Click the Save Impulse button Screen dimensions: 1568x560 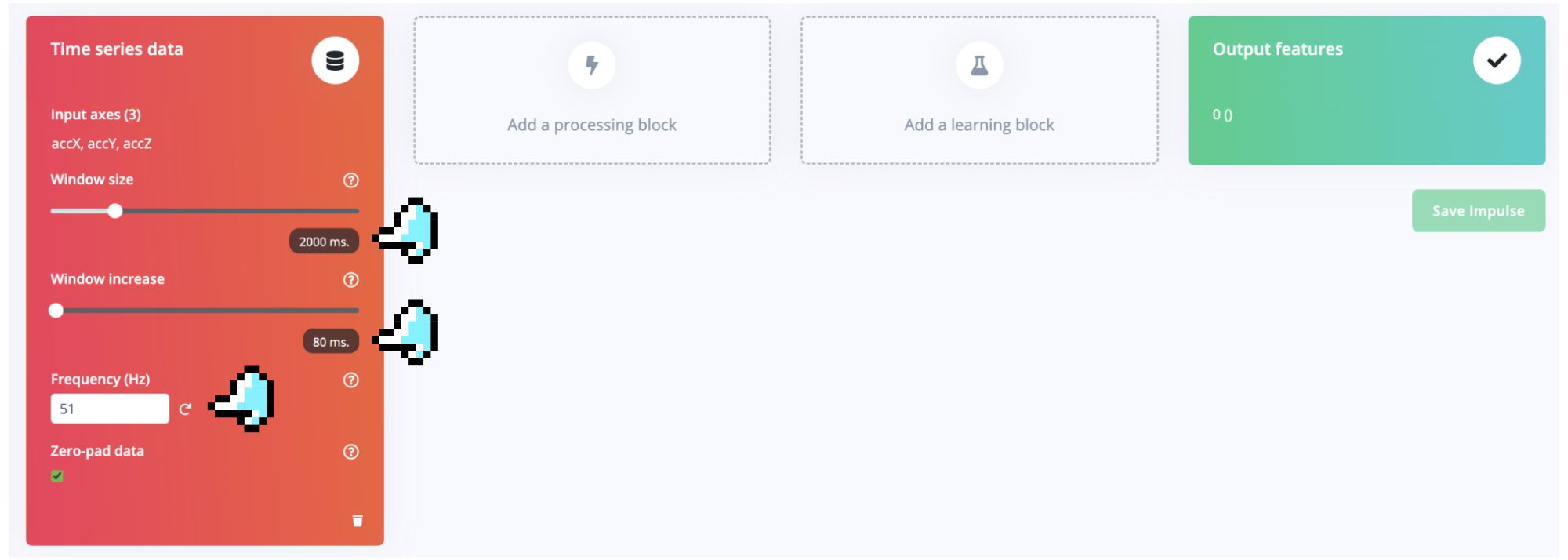click(x=1479, y=210)
